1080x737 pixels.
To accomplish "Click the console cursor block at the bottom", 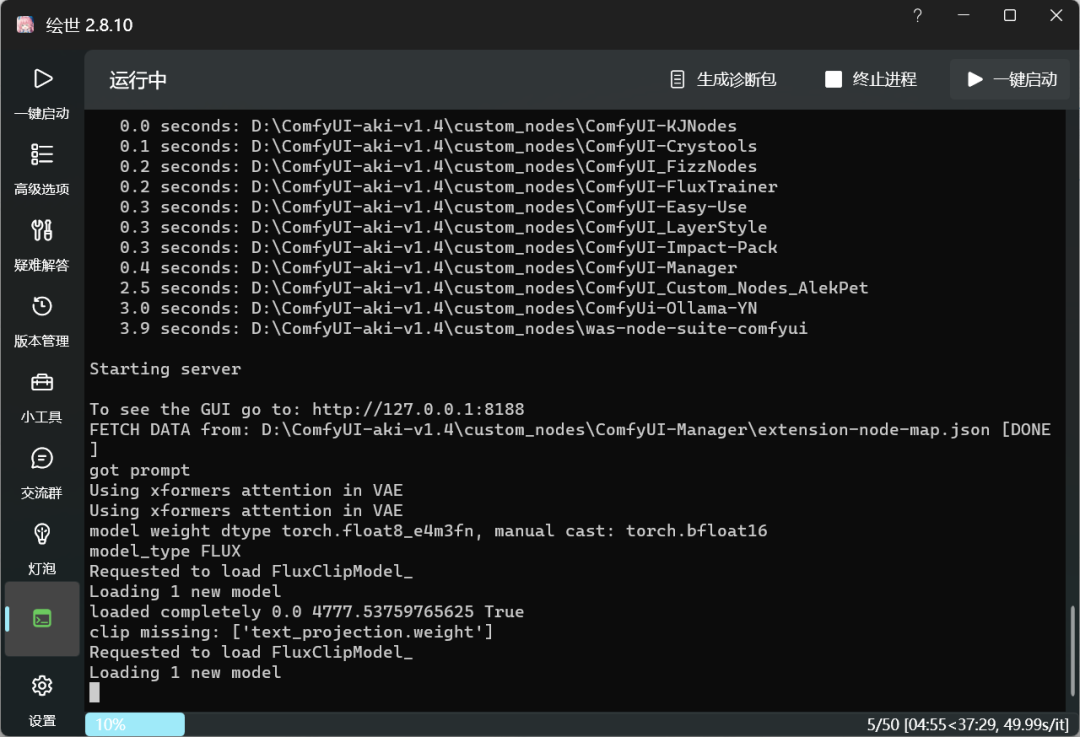I will click(x=94, y=692).
